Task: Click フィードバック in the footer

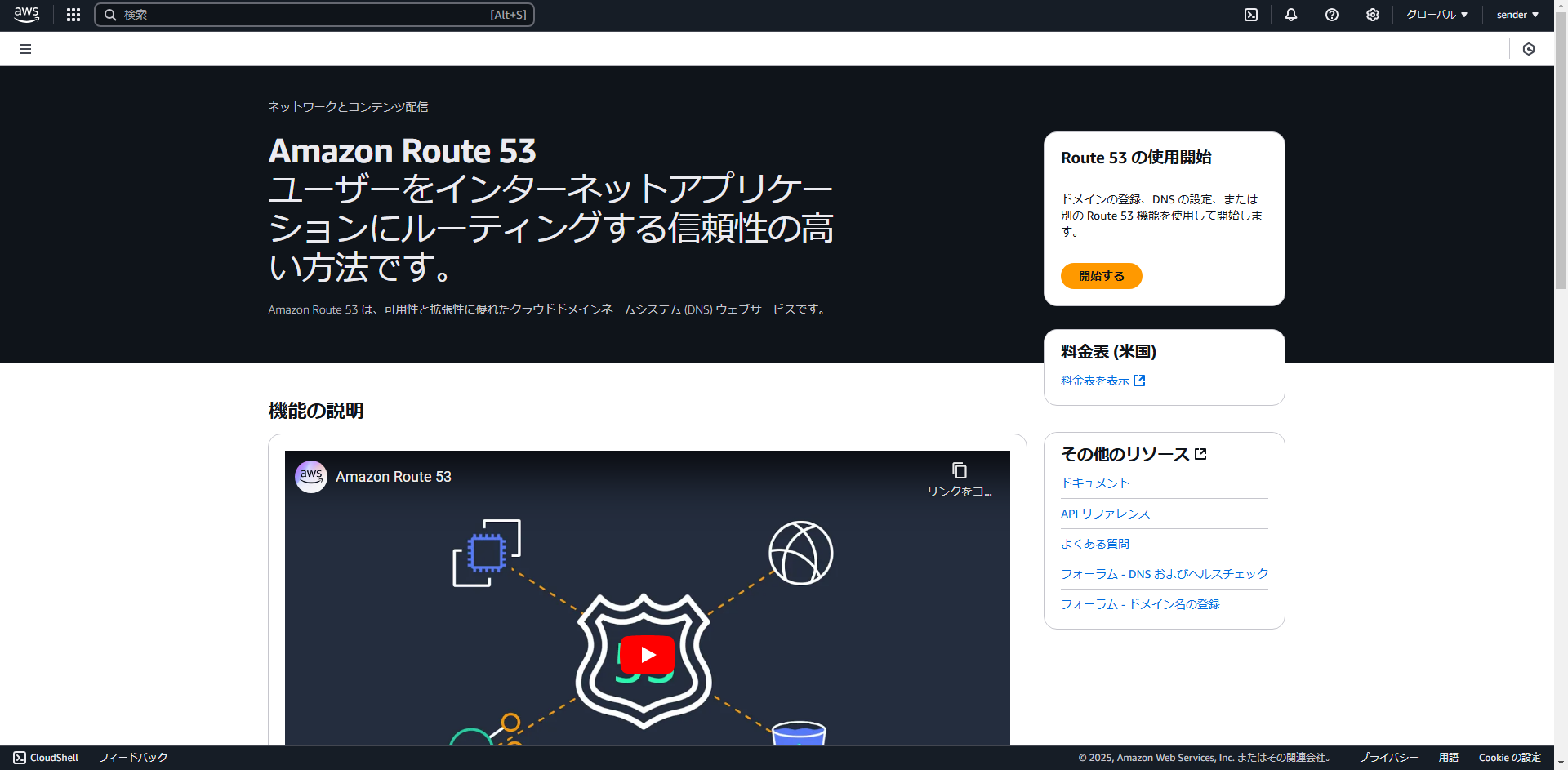Action: [133, 758]
